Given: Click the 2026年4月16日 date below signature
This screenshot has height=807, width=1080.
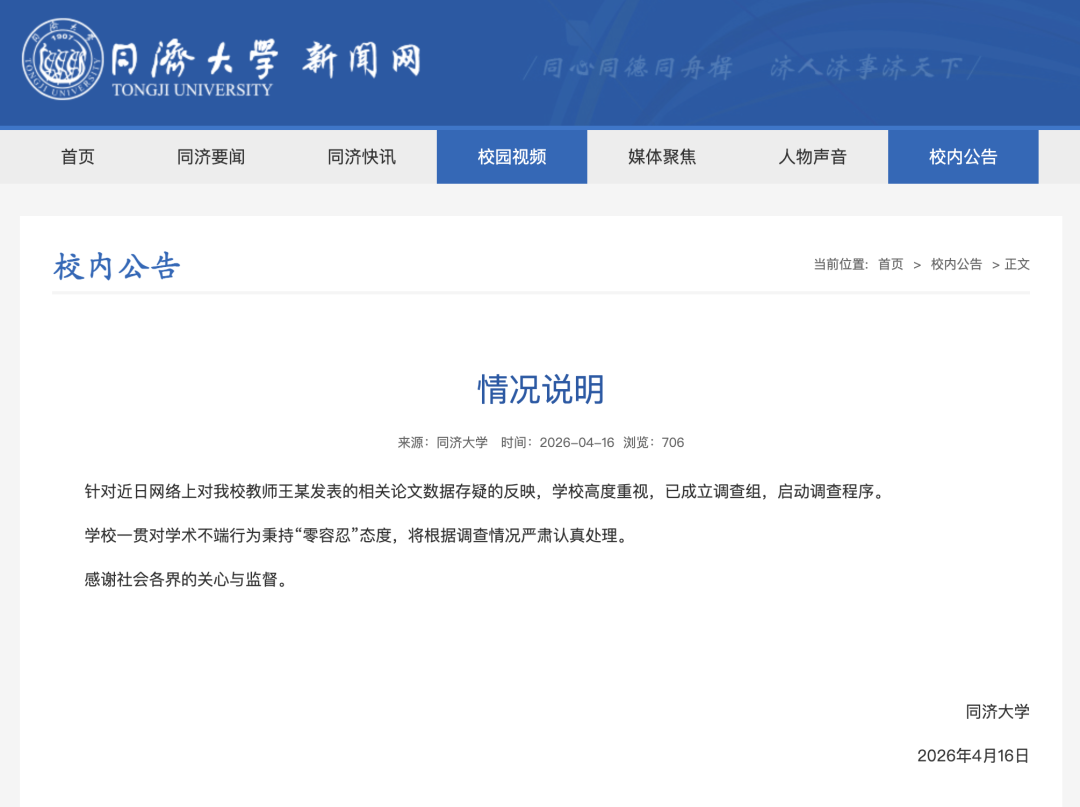Looking at the screenshot, I should point(973,756).
